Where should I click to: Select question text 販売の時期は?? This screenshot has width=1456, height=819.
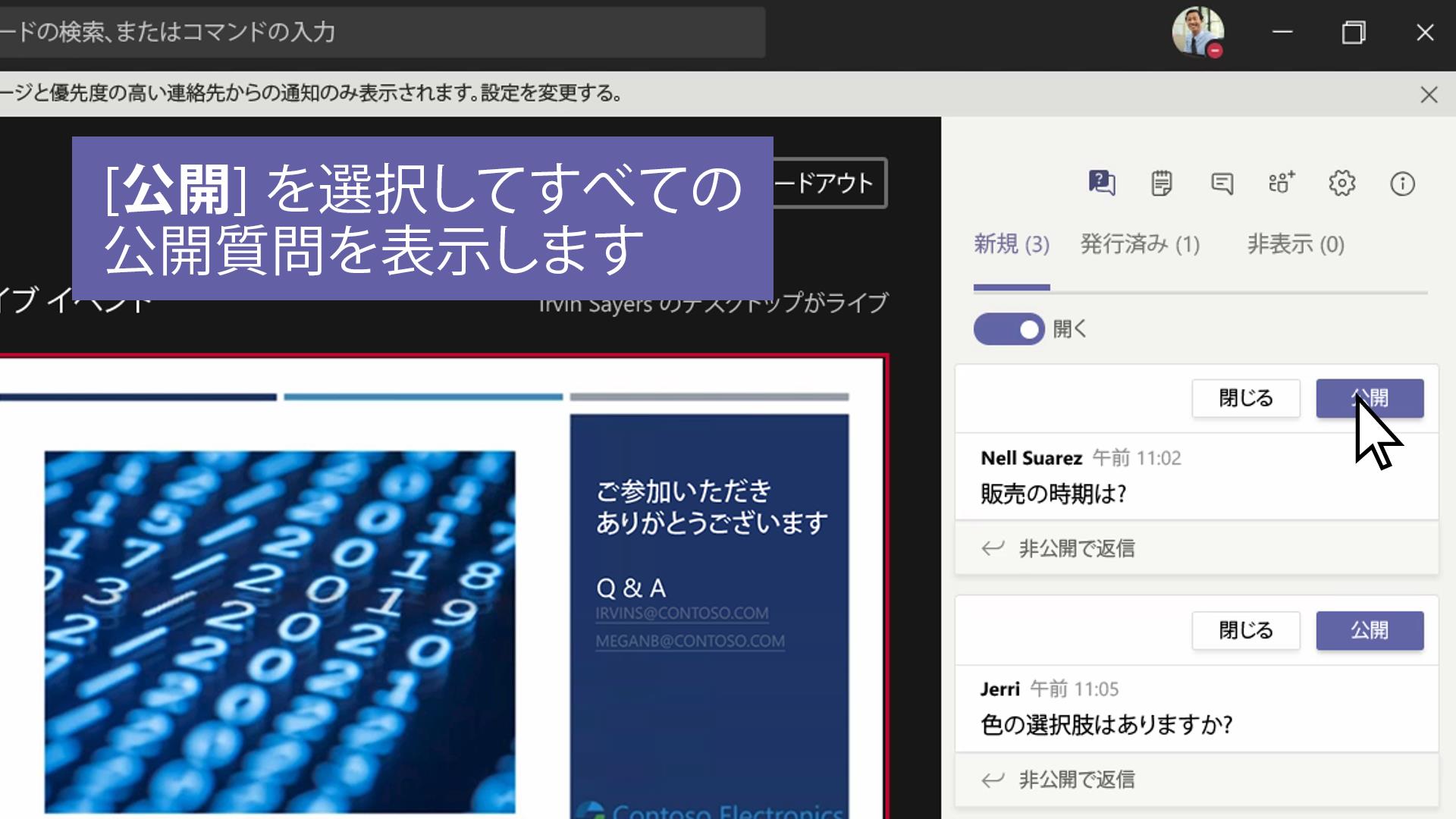(x=1053, y=494)
